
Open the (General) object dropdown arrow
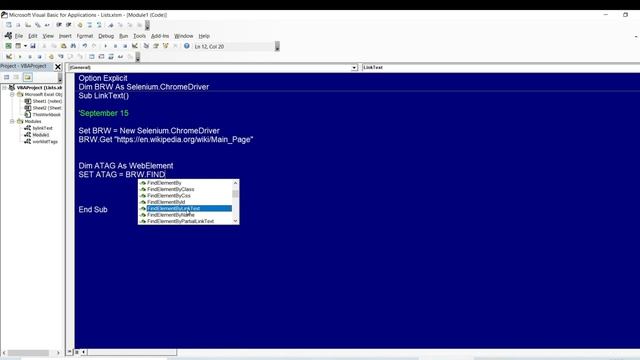coord(354,67)
